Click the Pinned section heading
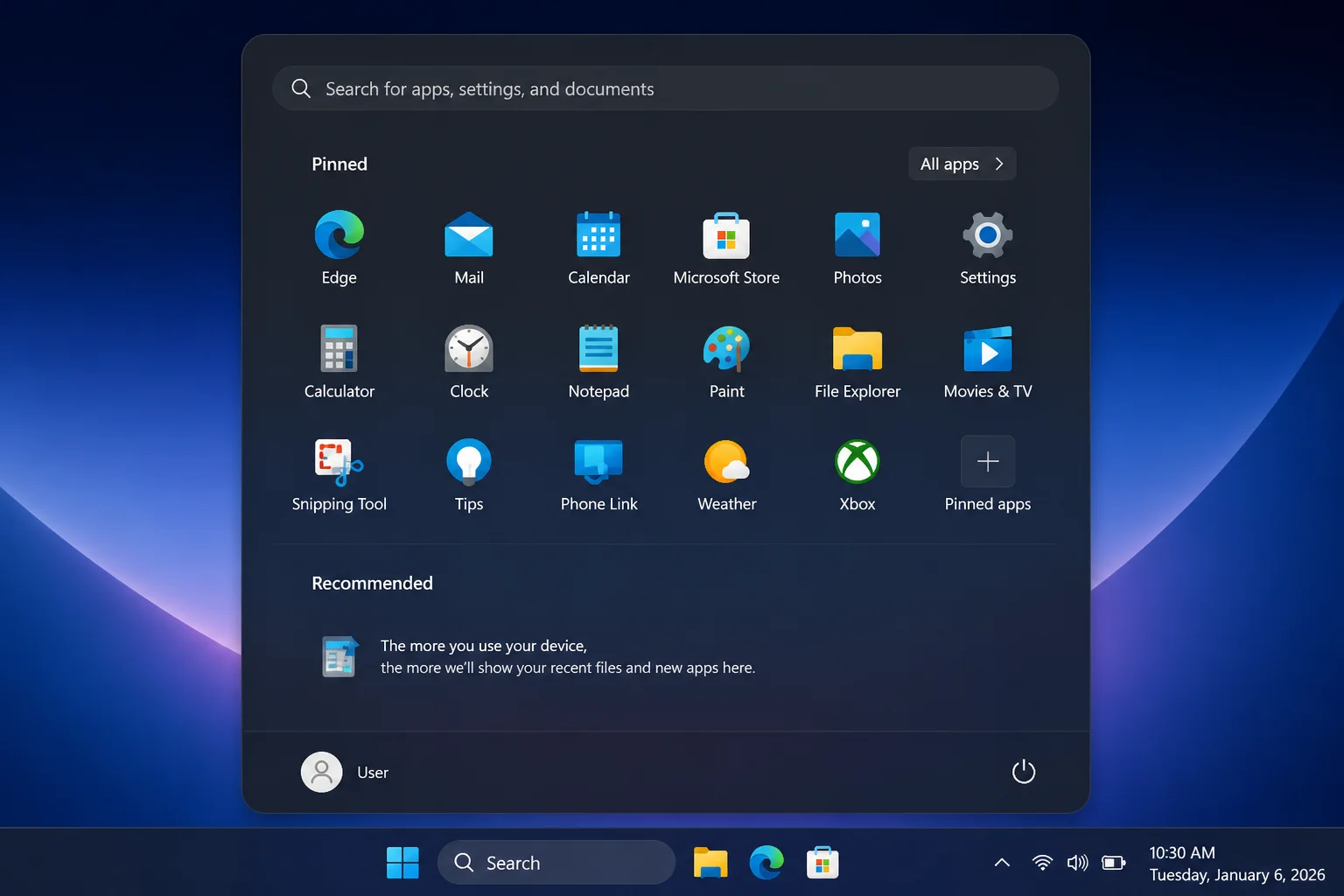The width and height of the screenshot is (1344, 896). [339, 164]
